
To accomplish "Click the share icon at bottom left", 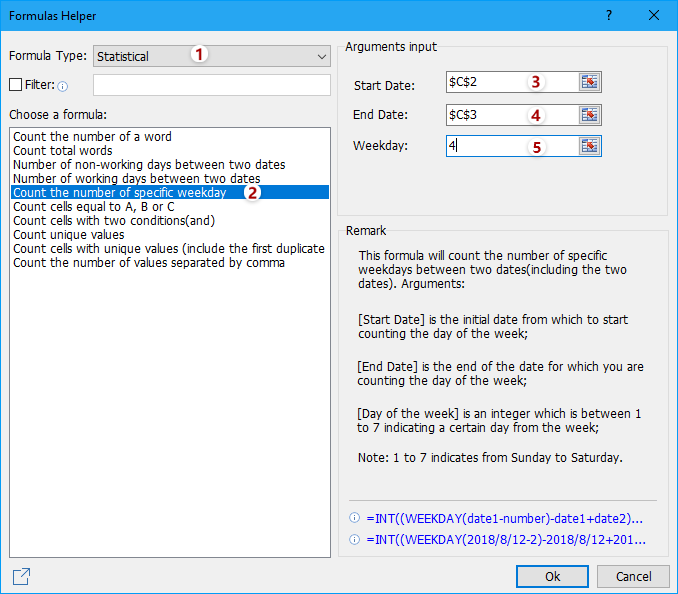I will 21,576.
